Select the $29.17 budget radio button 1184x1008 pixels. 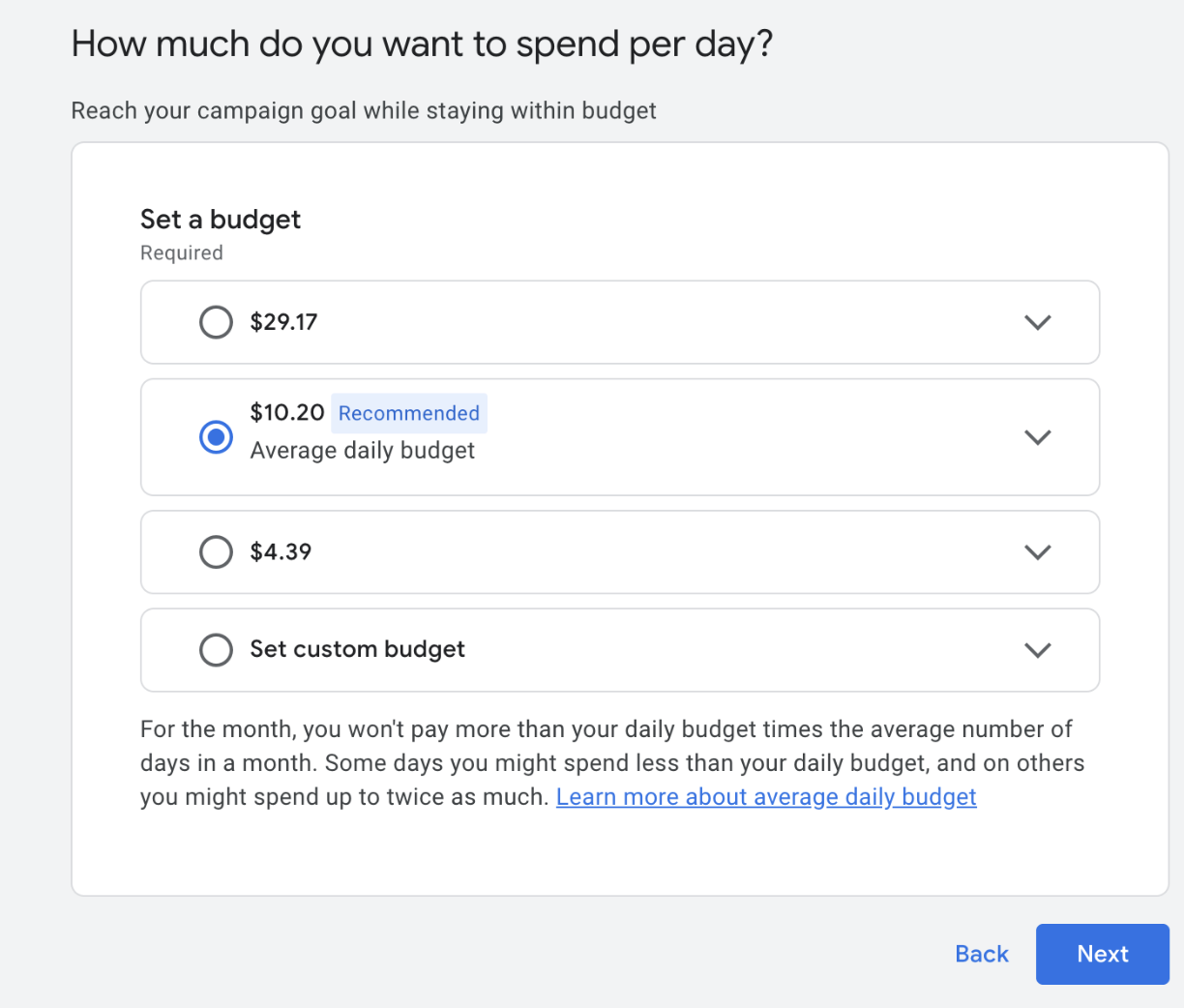[x=216, y=322]
